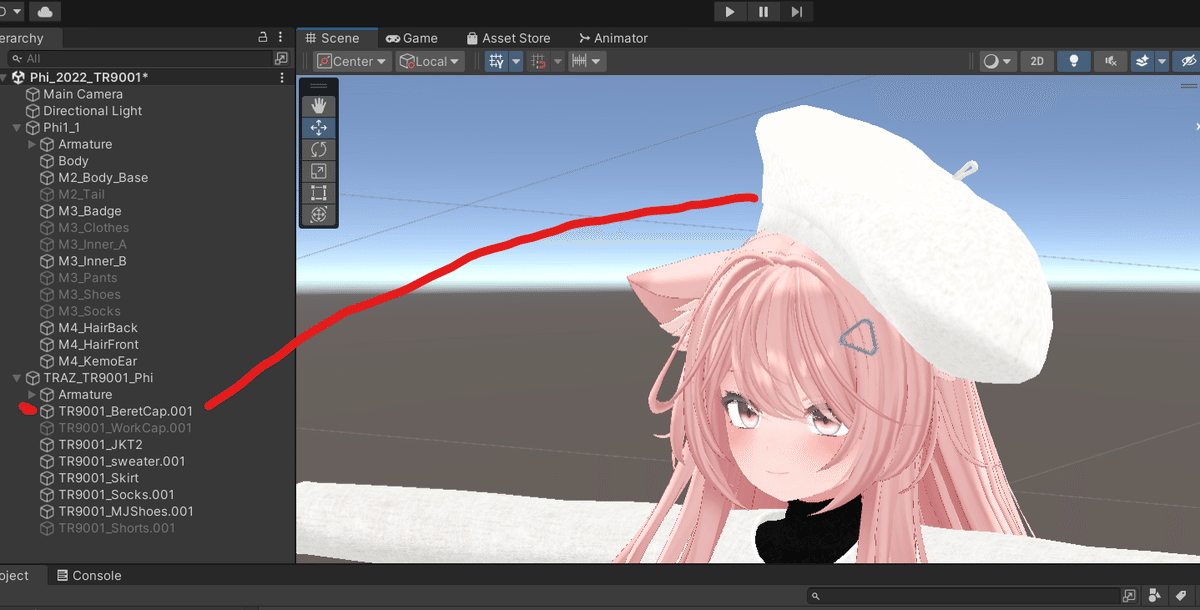This screenshot has width=1200, height=610.
Task: Select the TR9001_MJShoes.001 object
Action: [126, 511]
